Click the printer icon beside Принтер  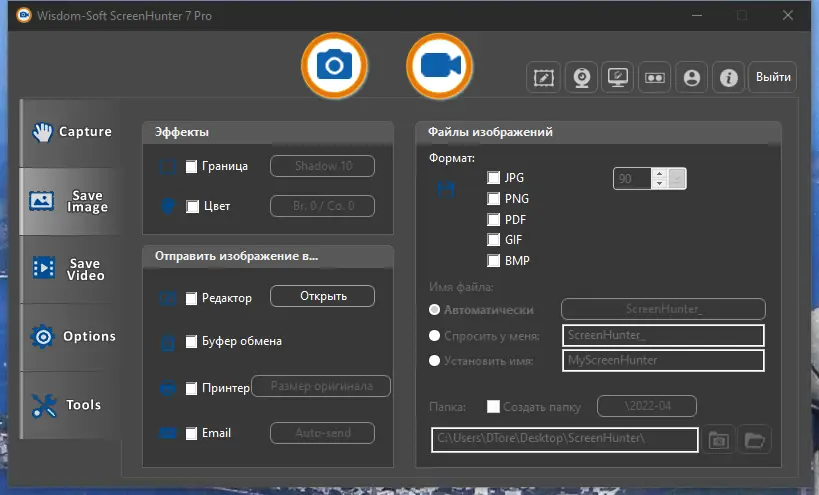(x=168, y=388)
